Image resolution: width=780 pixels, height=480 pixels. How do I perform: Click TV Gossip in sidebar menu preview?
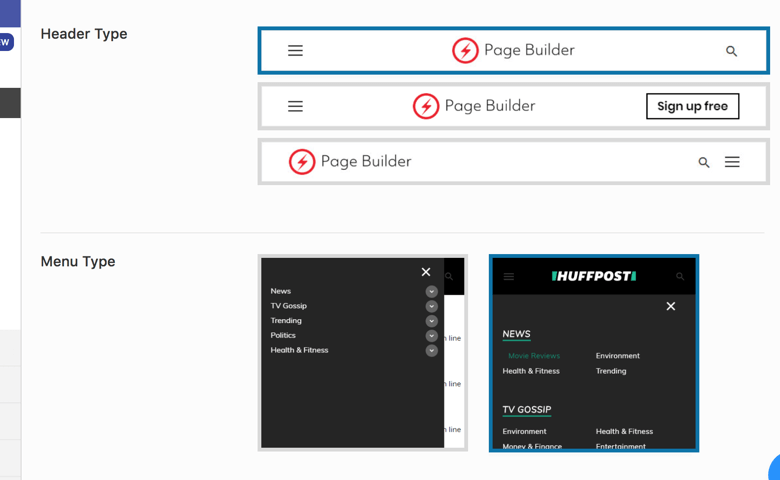click(289, 306)
